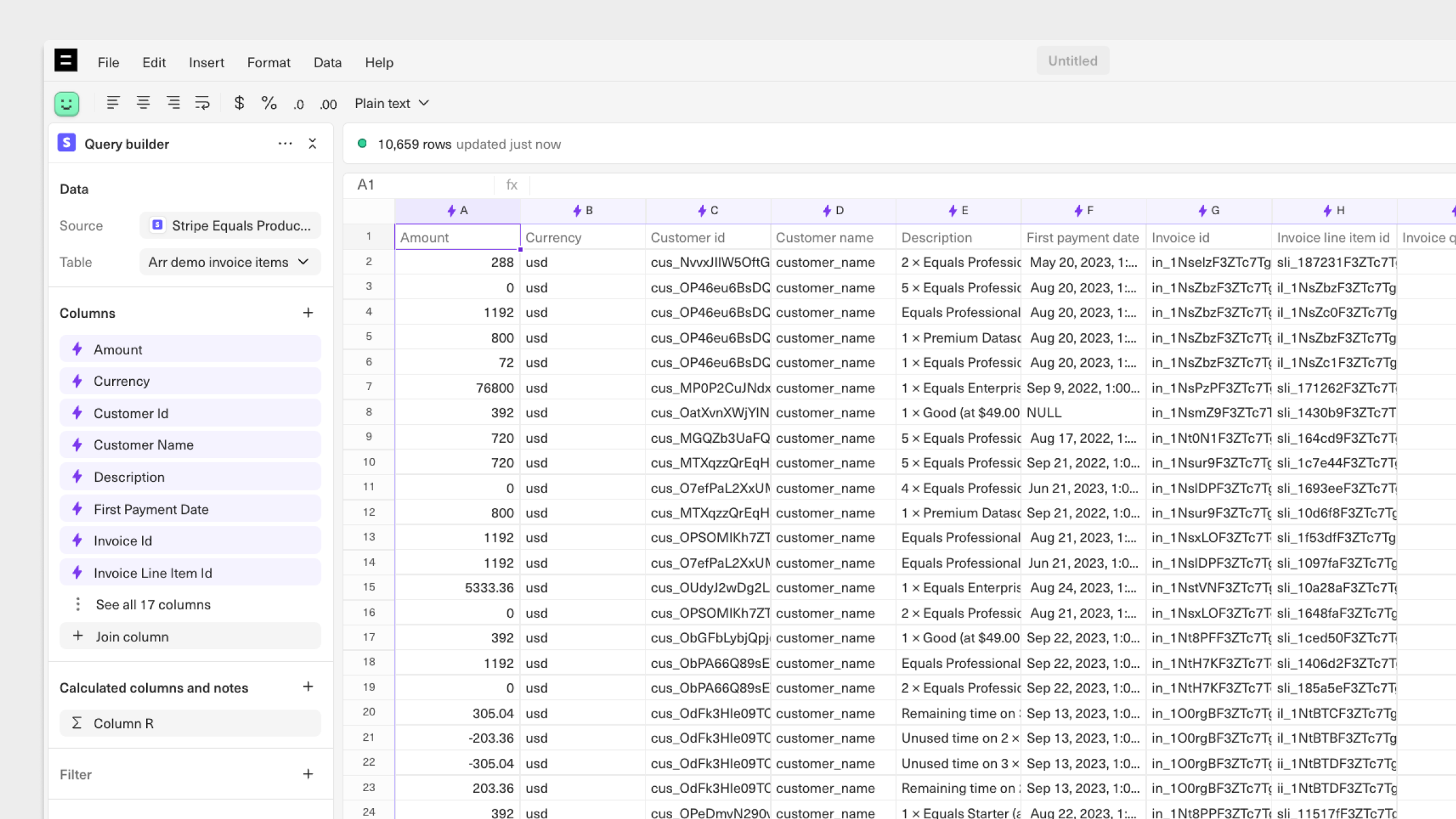Click the Untitled document title field
Viewport: 1456px width, 819px height.
(1072, 61)
